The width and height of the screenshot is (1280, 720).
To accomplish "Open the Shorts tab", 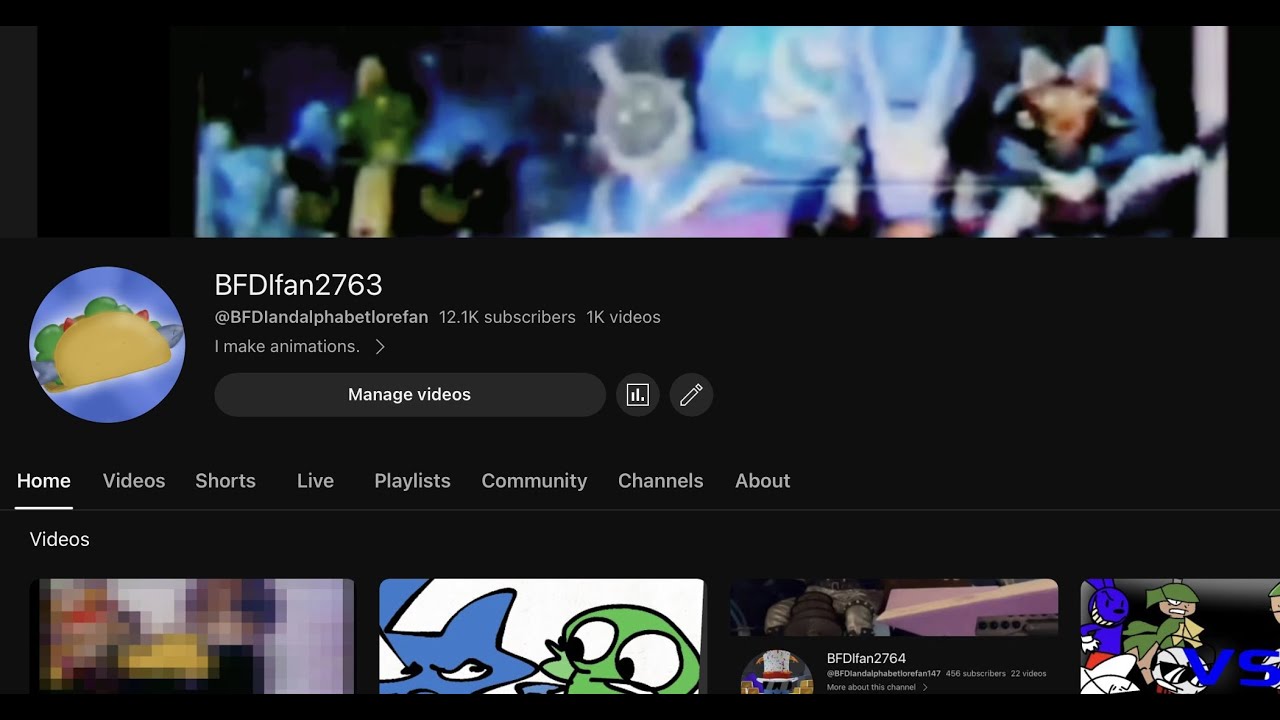I will tap(226, 481).
